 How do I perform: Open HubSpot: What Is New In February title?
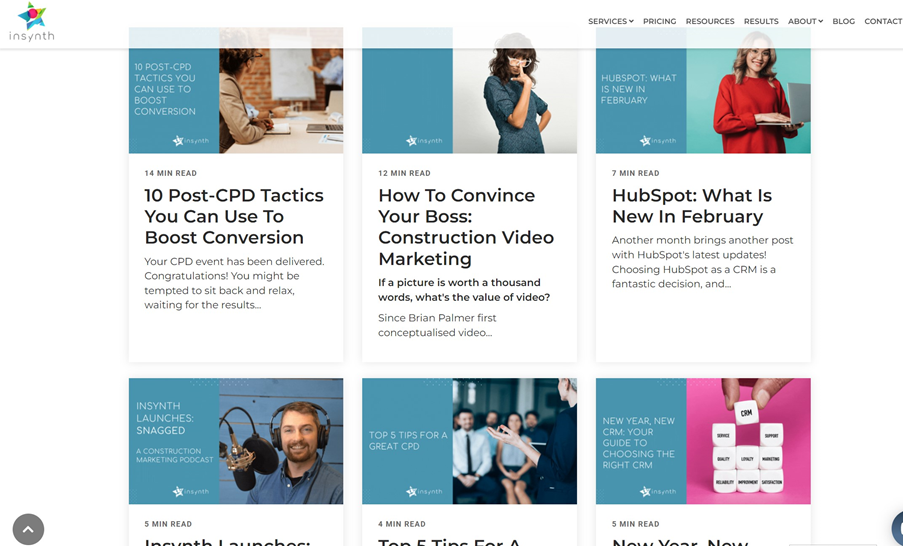[x=692, y=206]
